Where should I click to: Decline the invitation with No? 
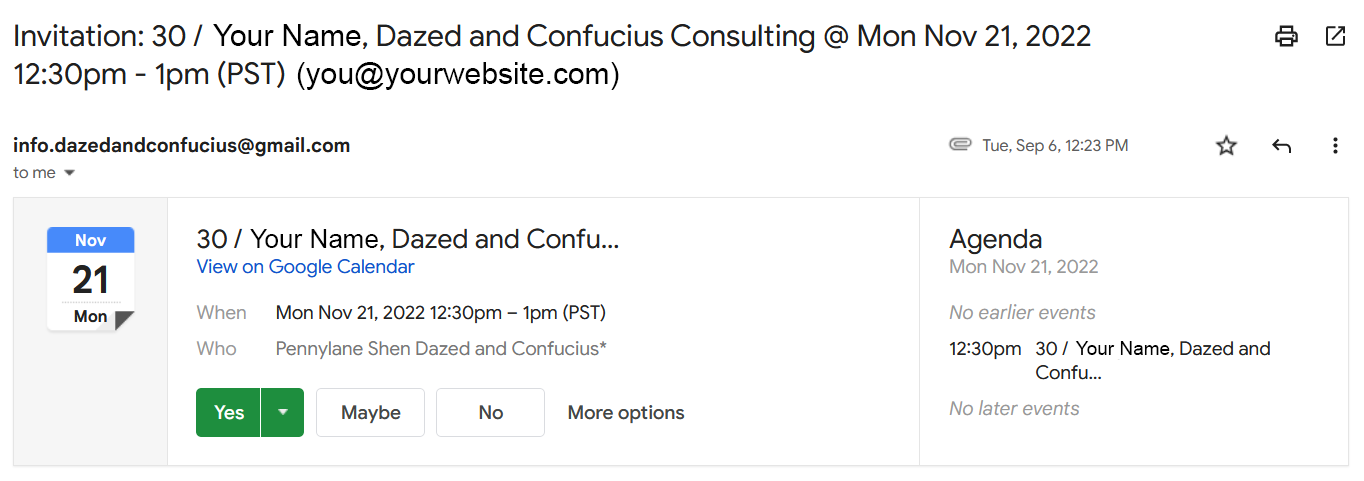click(490, 412)
